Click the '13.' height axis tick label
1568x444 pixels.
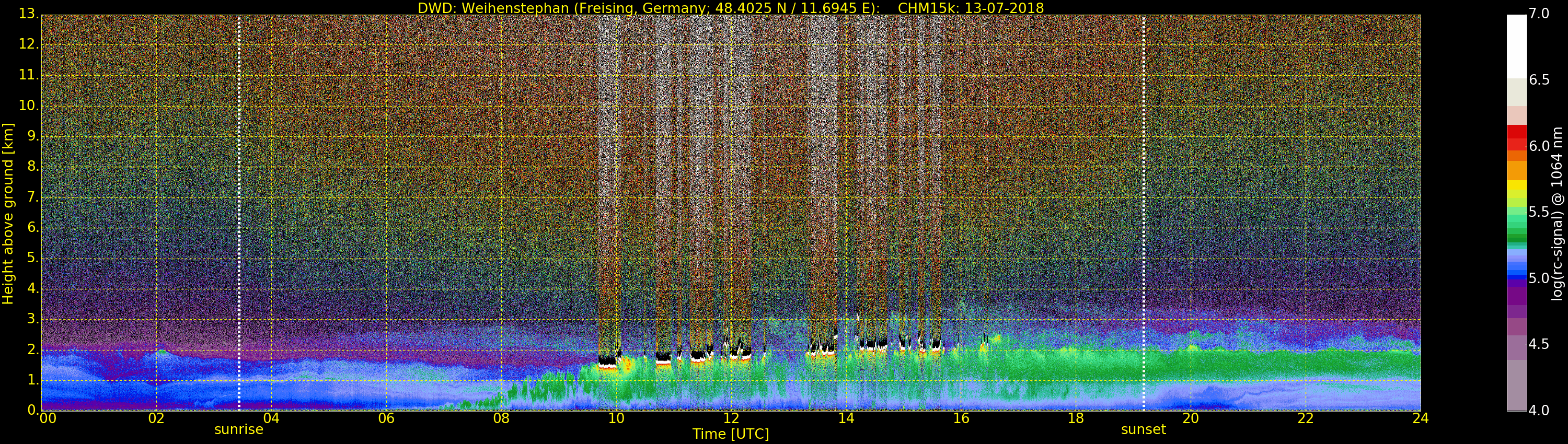point(29,14)
